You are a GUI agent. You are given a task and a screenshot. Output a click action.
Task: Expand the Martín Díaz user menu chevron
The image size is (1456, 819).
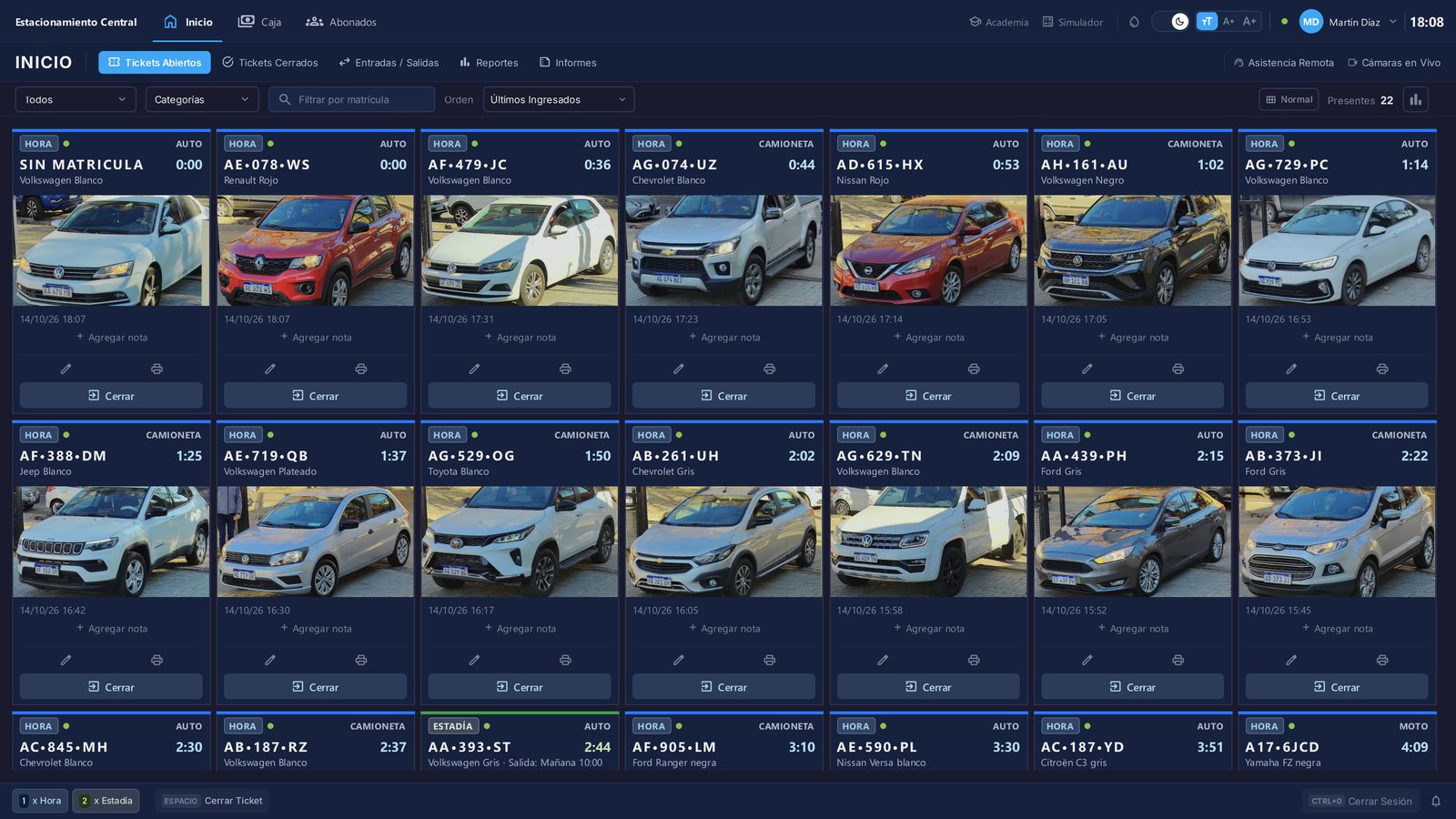(1392, 22)
